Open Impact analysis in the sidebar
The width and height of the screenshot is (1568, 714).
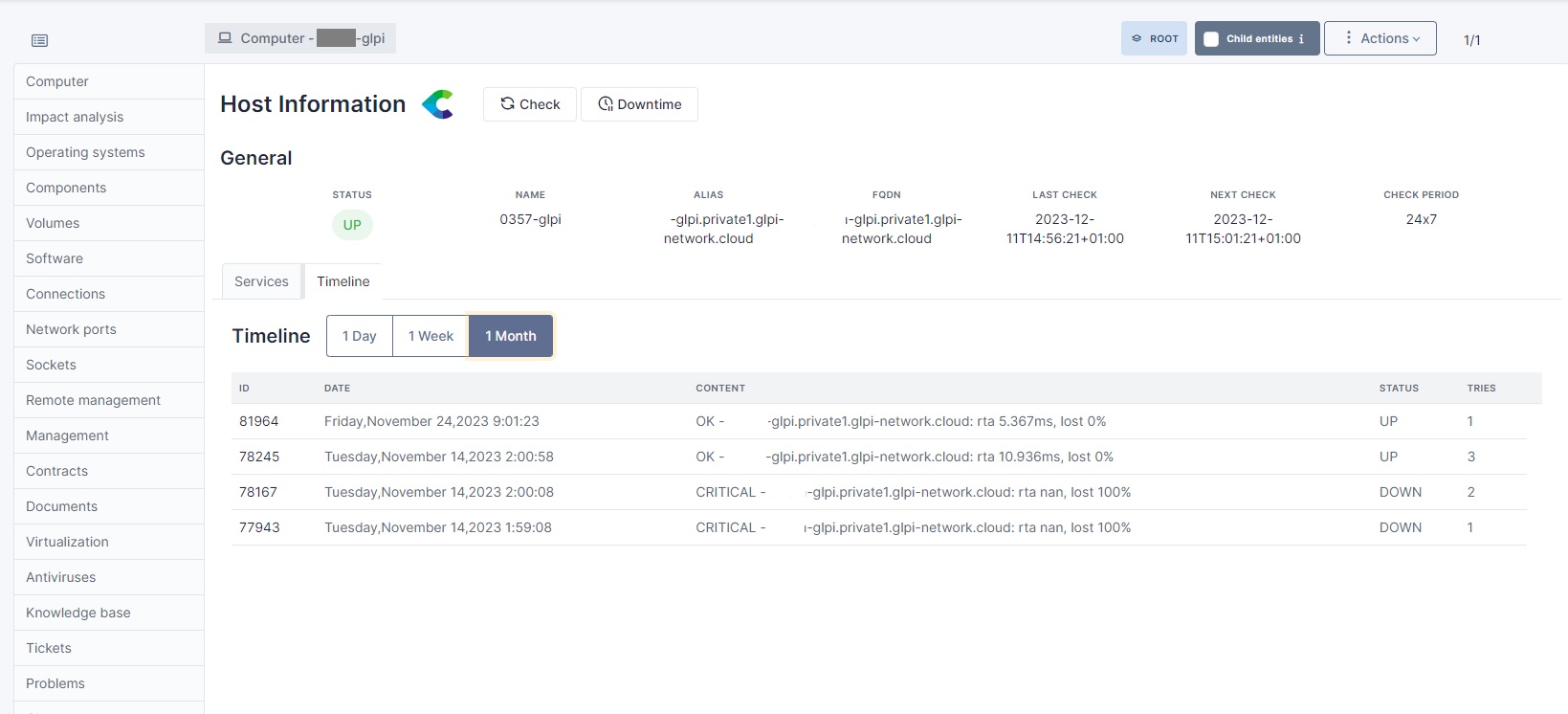(x=75, y=117)
